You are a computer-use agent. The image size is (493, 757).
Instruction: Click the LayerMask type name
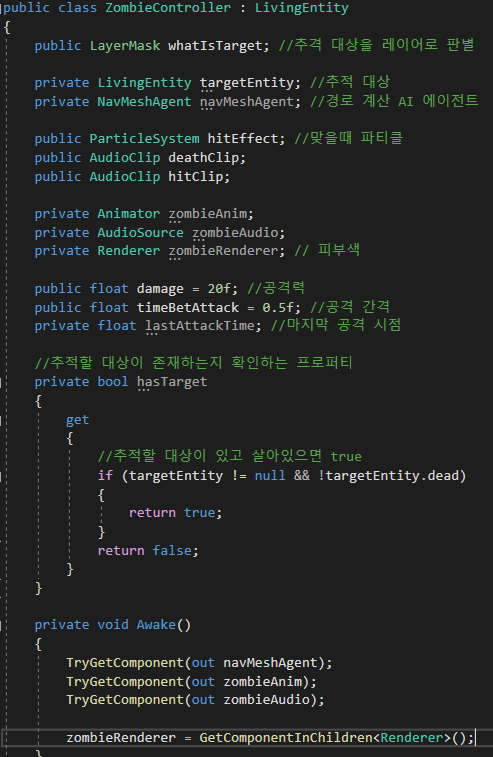[125, 45]
